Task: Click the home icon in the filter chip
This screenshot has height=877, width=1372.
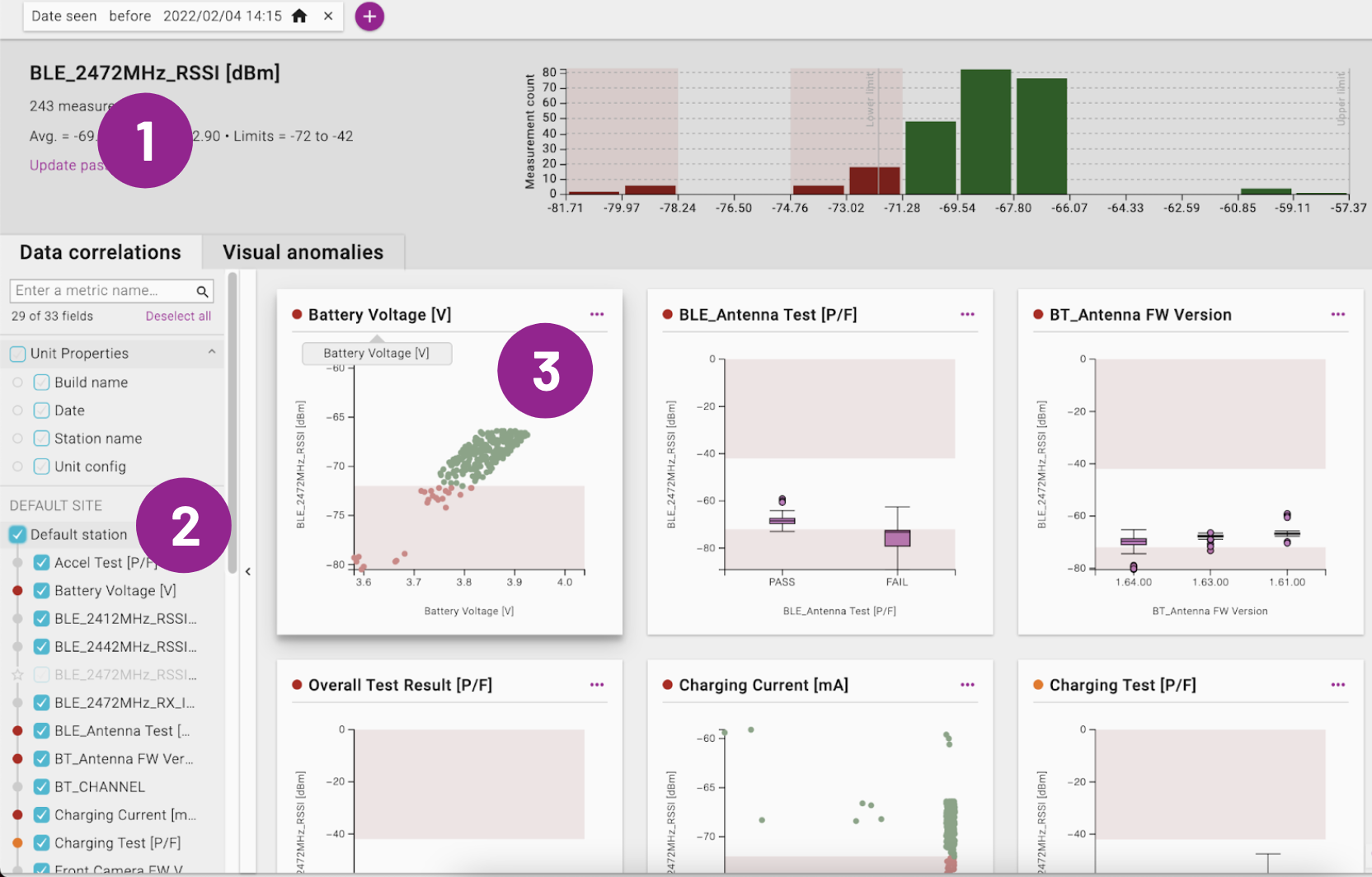Action: tap(299, 16)
